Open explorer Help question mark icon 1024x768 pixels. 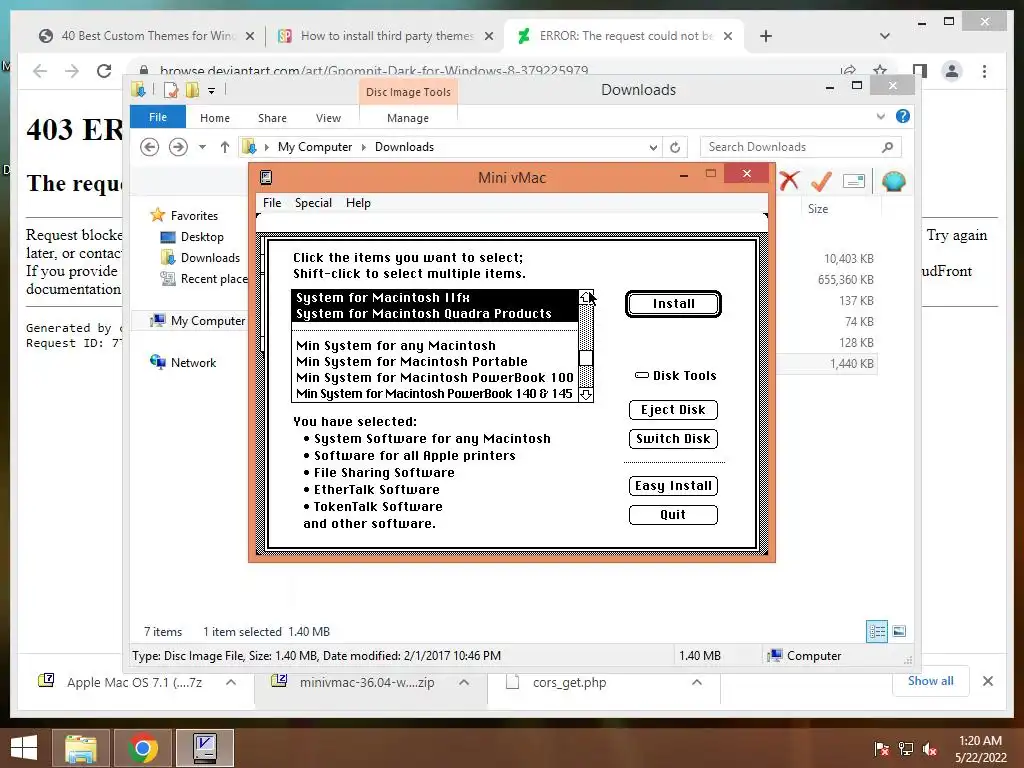click(903, 116)
